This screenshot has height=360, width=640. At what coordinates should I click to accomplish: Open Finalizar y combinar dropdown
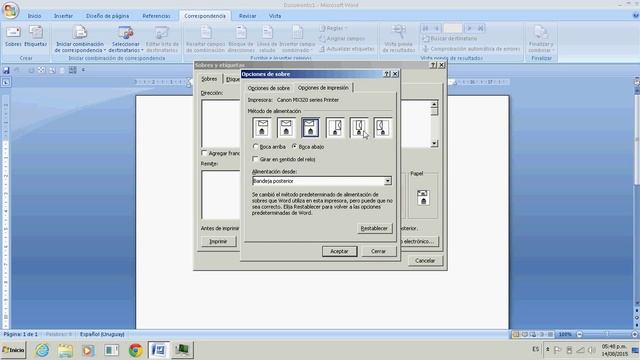click(541, 39)
